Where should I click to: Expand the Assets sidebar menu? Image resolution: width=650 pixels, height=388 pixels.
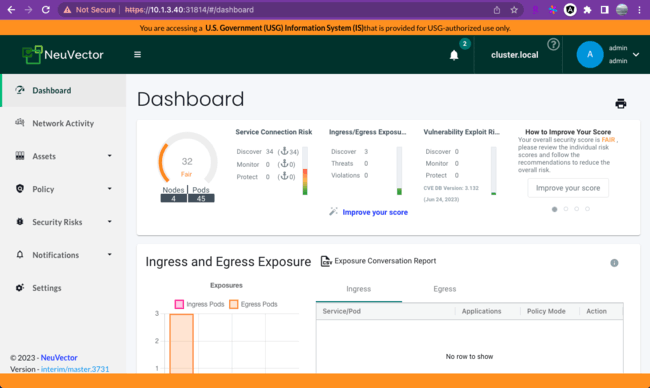[63, 156]
